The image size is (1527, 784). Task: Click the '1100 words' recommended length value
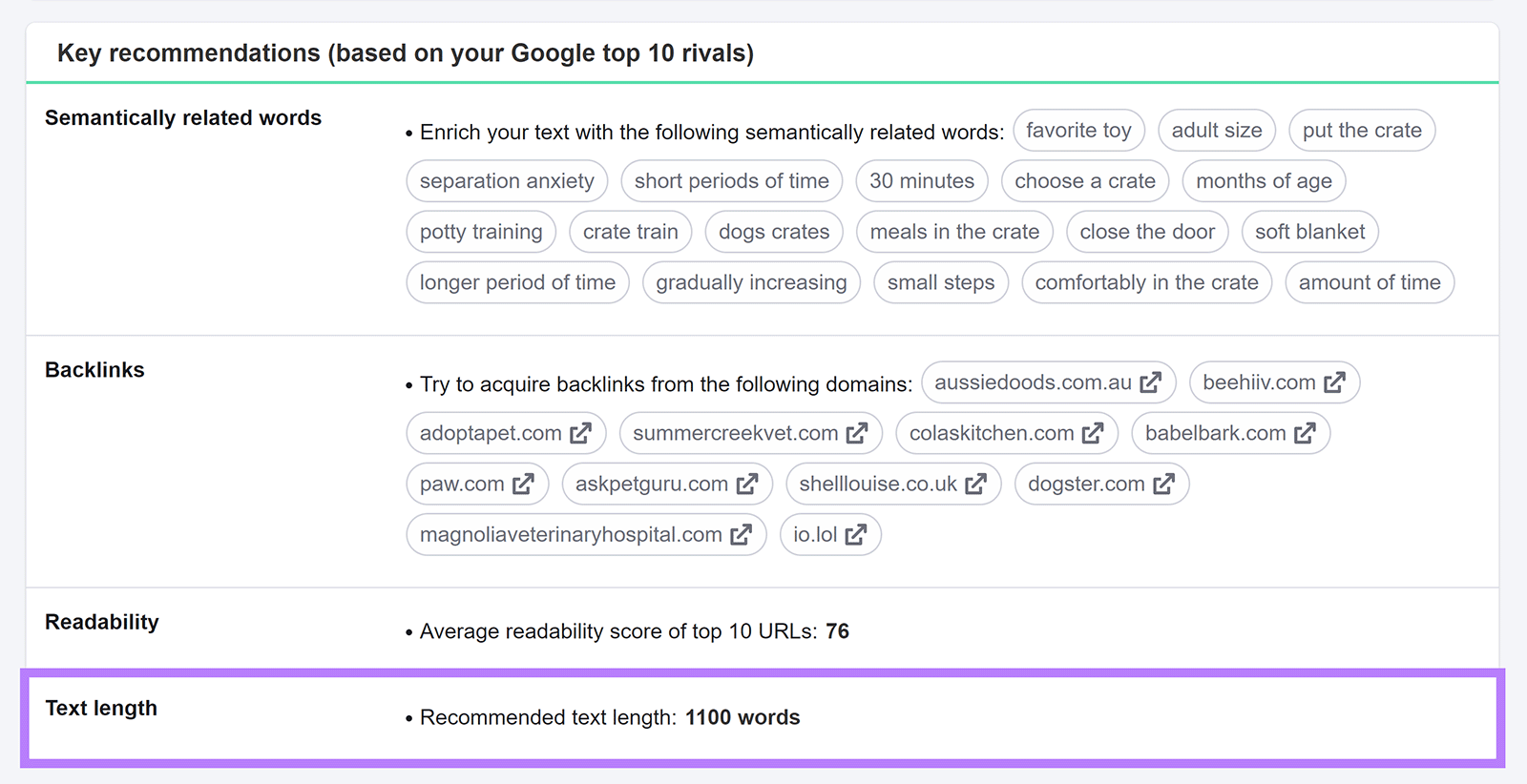pos(743,717)
